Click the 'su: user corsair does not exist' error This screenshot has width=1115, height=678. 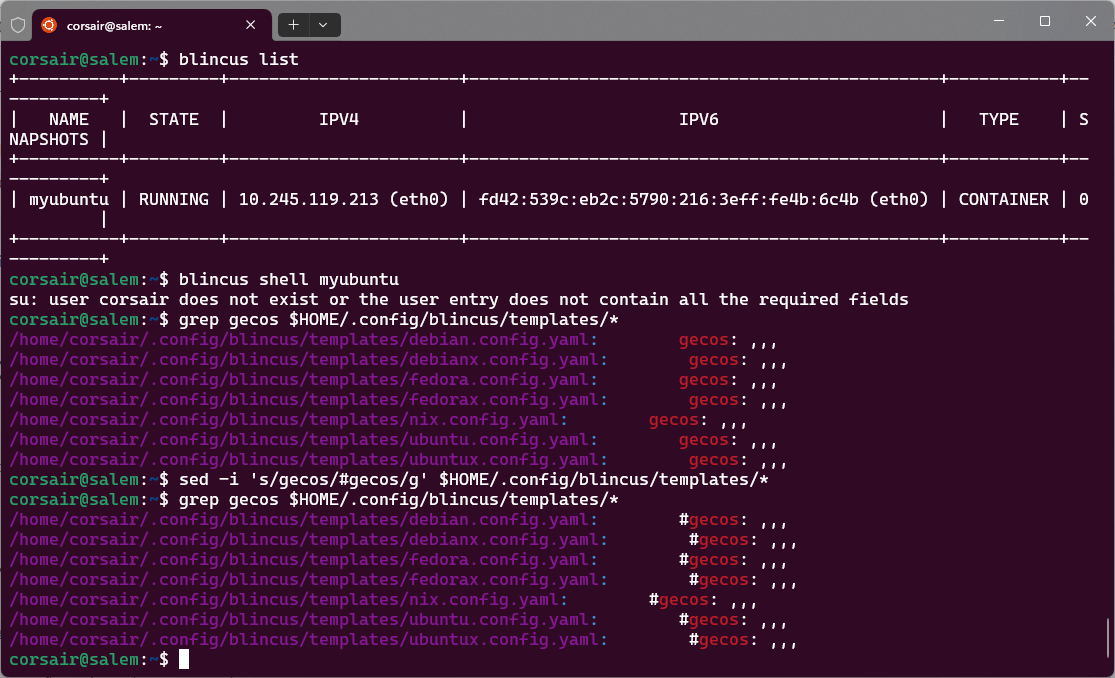pos(458,299)
